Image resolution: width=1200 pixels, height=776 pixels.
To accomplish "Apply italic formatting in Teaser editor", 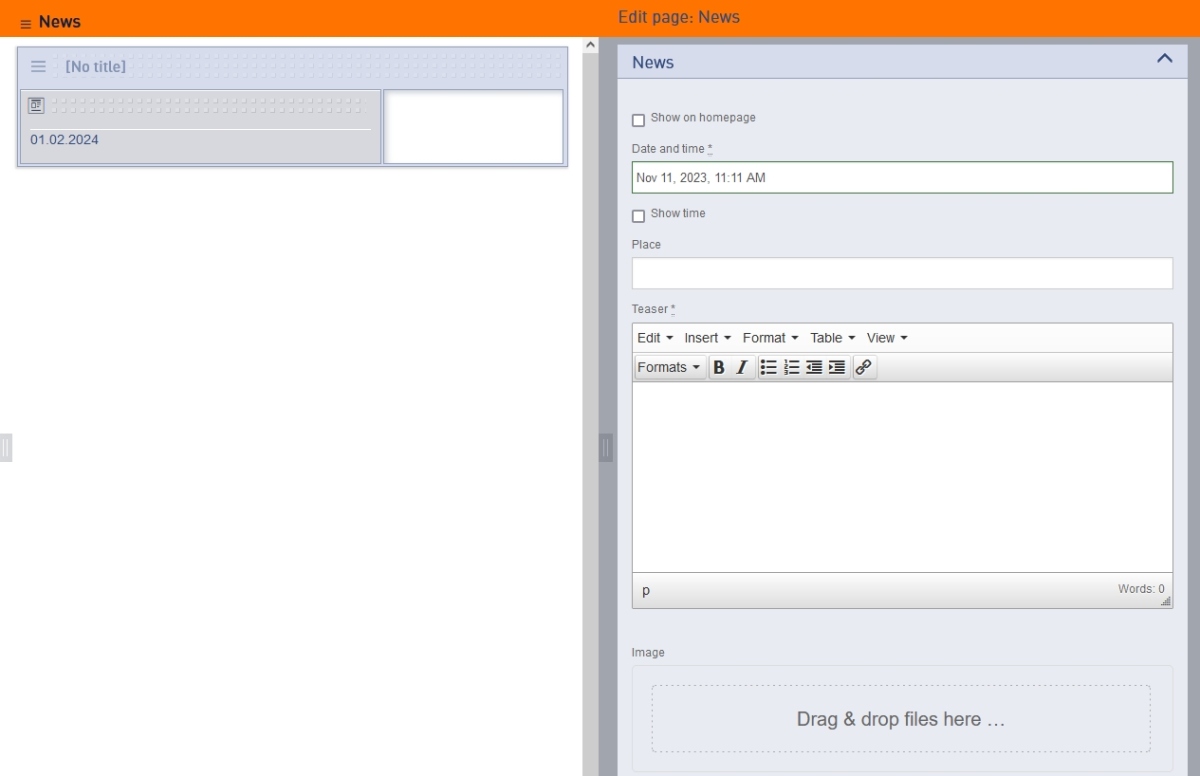I will coord(741,367).
